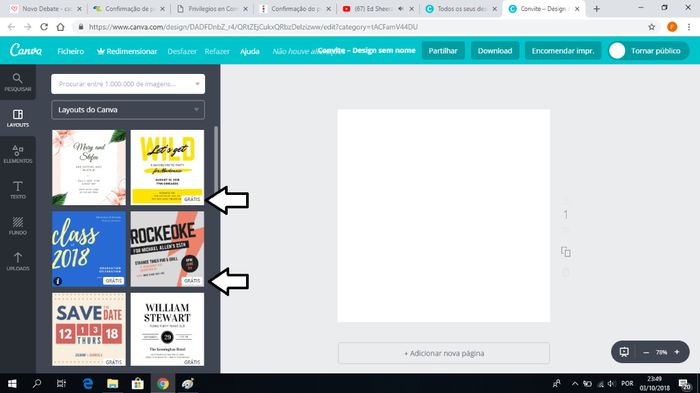Select the Layouts sidebar tab
Viewport: 700px width, 393px height.
(17, 118)
